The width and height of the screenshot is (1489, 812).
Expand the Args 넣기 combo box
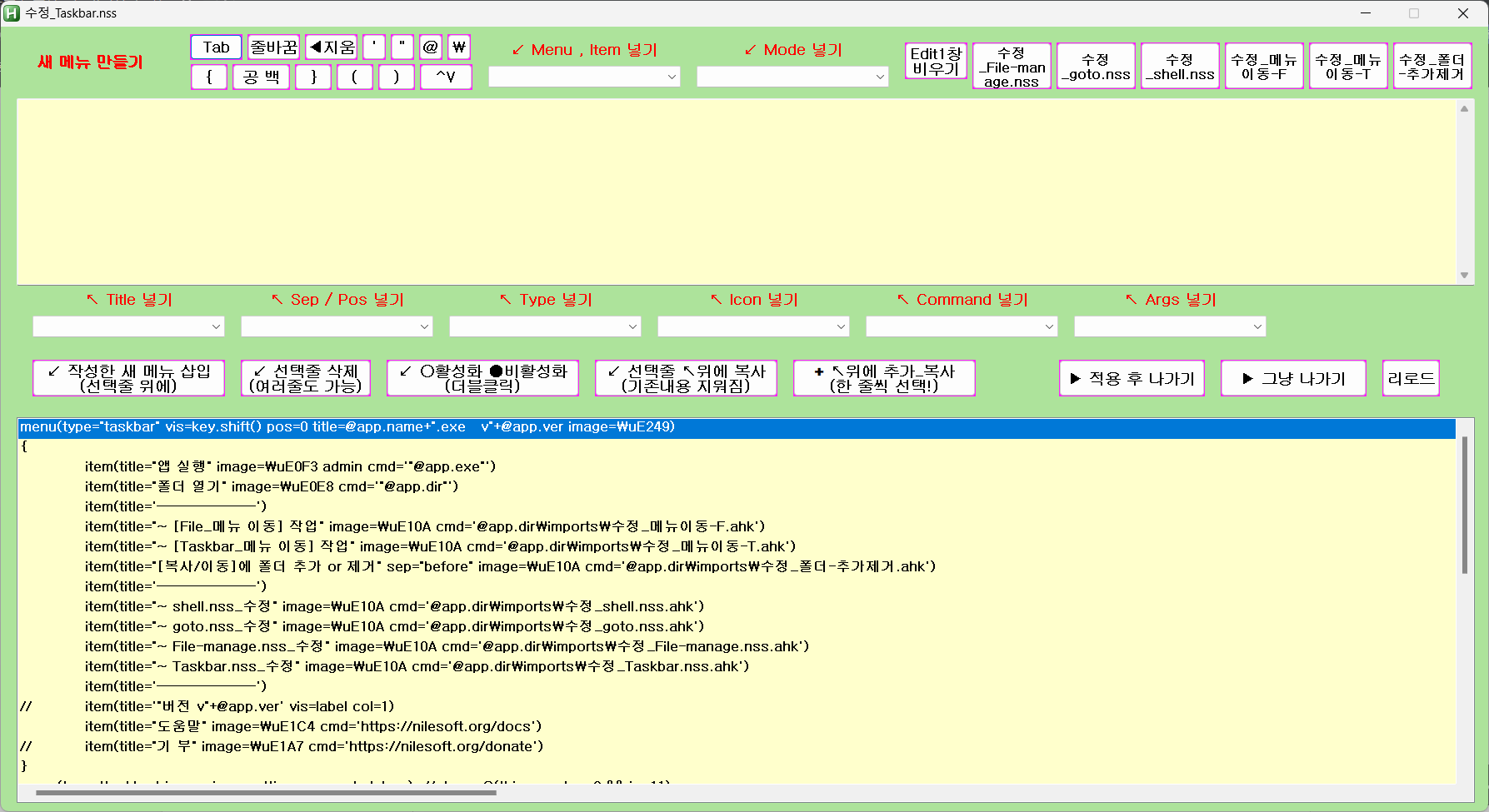pyautogui.click(x=1170, y=326)
